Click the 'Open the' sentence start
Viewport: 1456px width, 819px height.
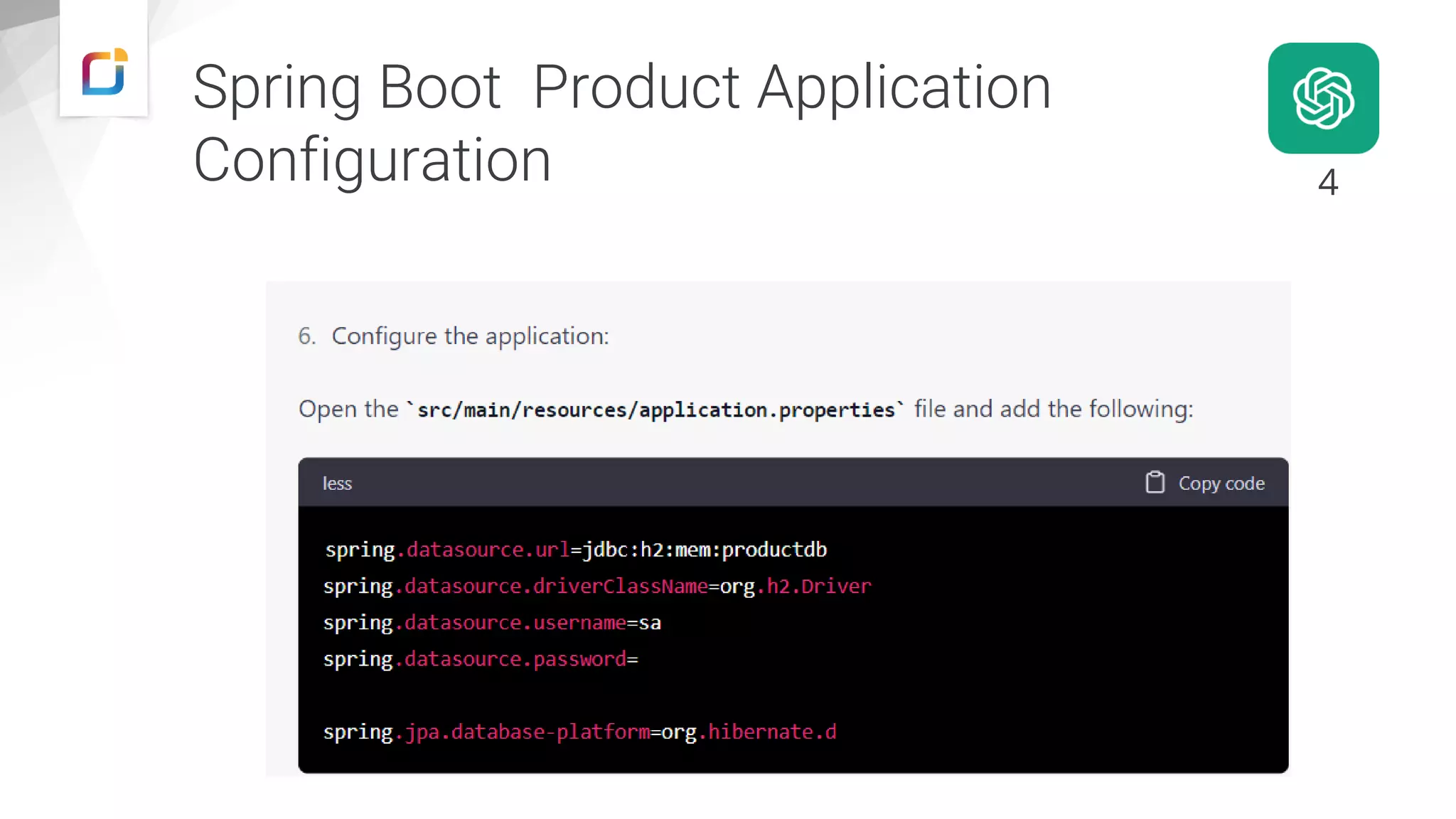[x=348, y=409]
